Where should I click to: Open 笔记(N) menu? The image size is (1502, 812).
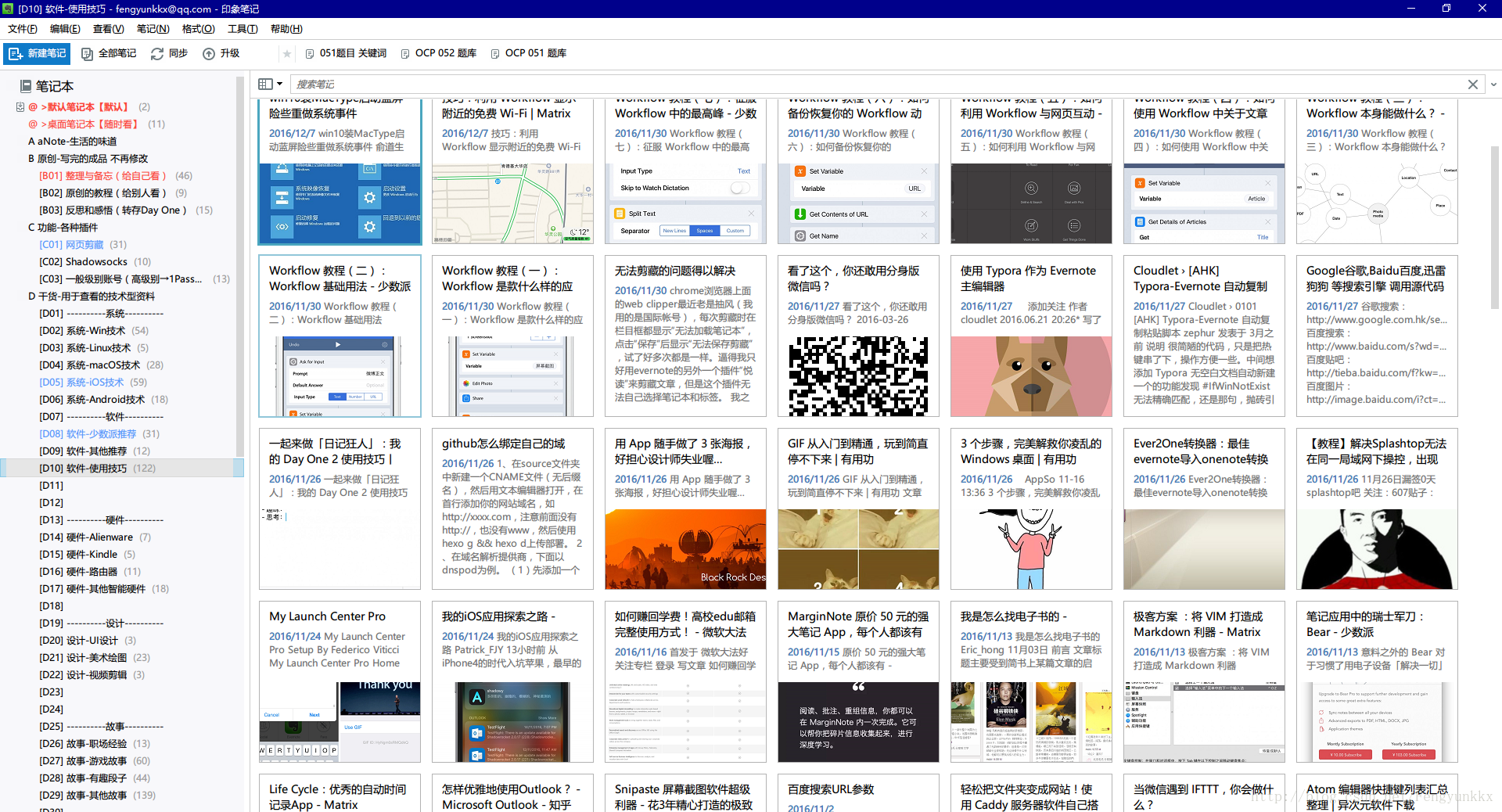(153, 29)
